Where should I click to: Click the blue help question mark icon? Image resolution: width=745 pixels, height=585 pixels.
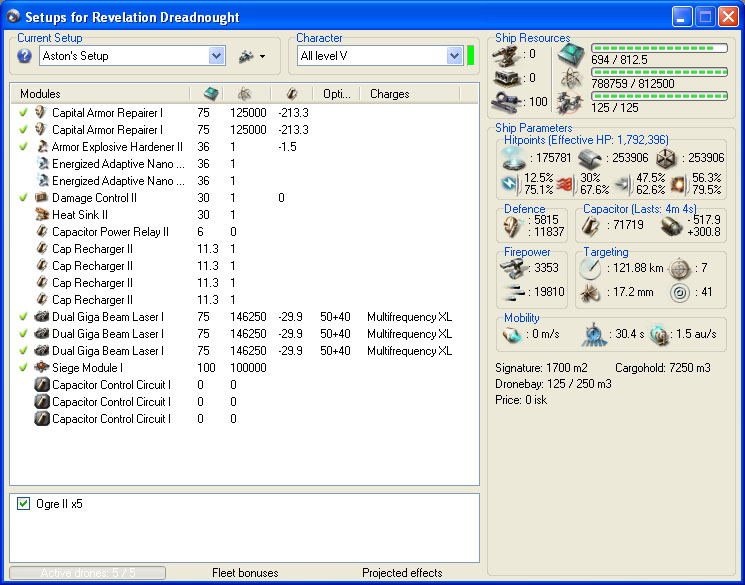click(25, 56)
